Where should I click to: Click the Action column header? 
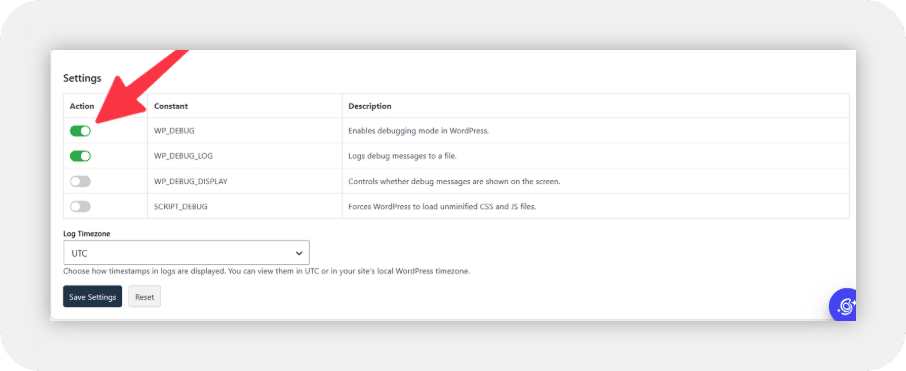[81, 106]
